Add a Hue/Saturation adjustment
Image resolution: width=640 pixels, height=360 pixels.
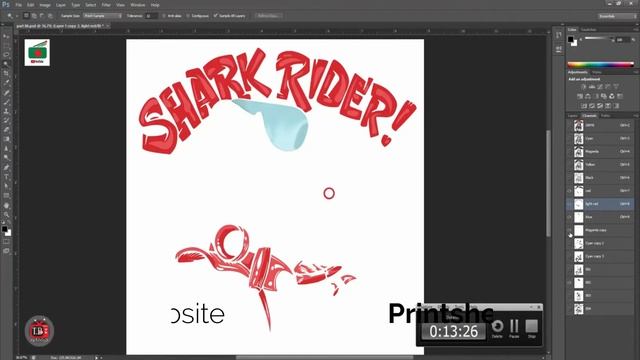click(x=579, y=96)
